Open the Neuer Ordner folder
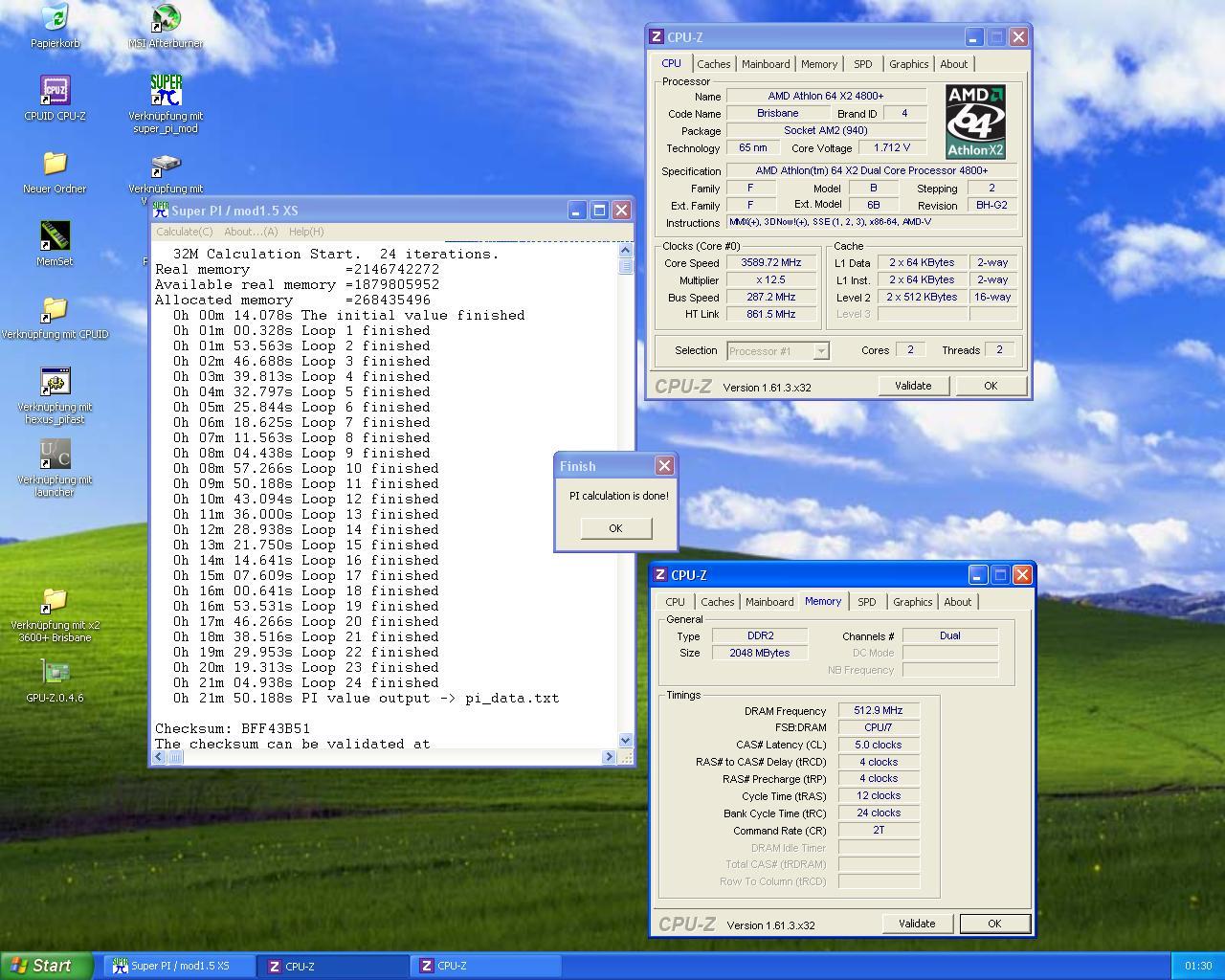This screenshot has height=980, width=1225. 56,164
